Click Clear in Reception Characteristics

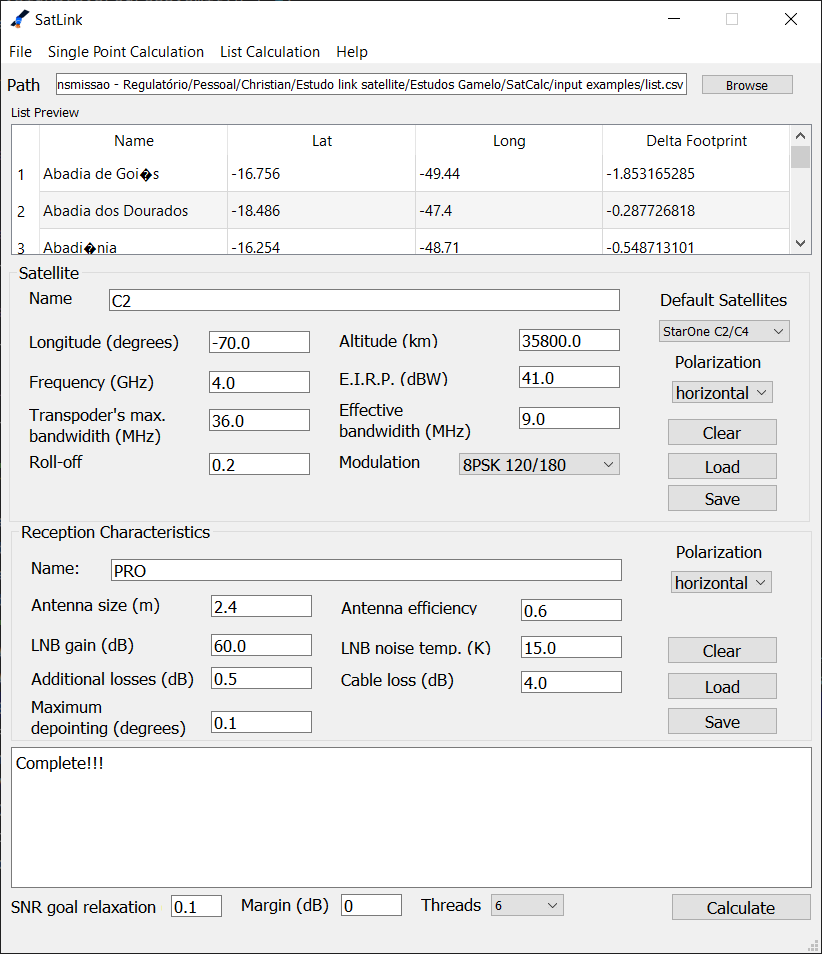point(722,650)
